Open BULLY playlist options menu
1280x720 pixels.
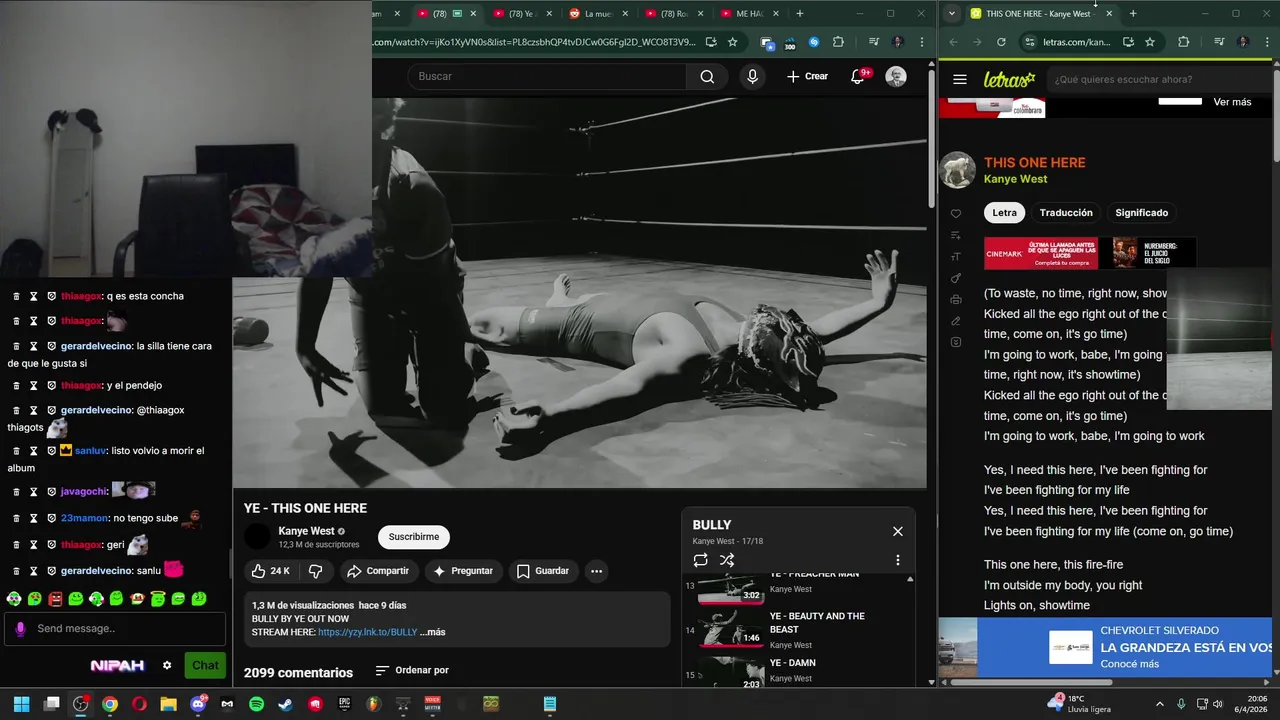897,560
